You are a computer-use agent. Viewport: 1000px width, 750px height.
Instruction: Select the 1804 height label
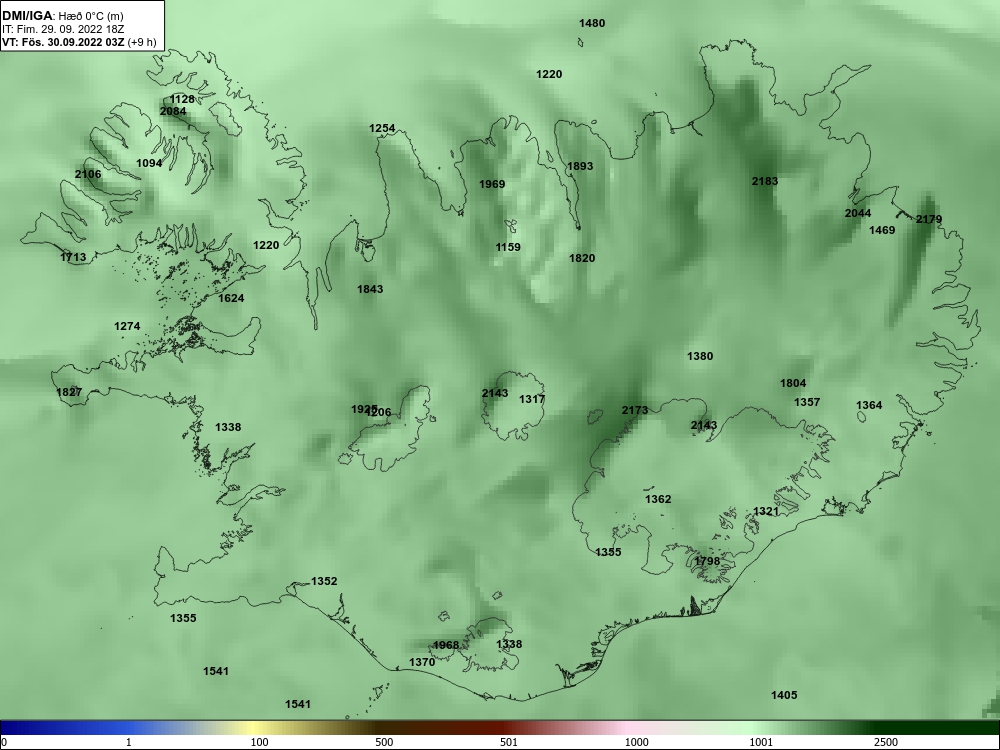coord(793,383)
